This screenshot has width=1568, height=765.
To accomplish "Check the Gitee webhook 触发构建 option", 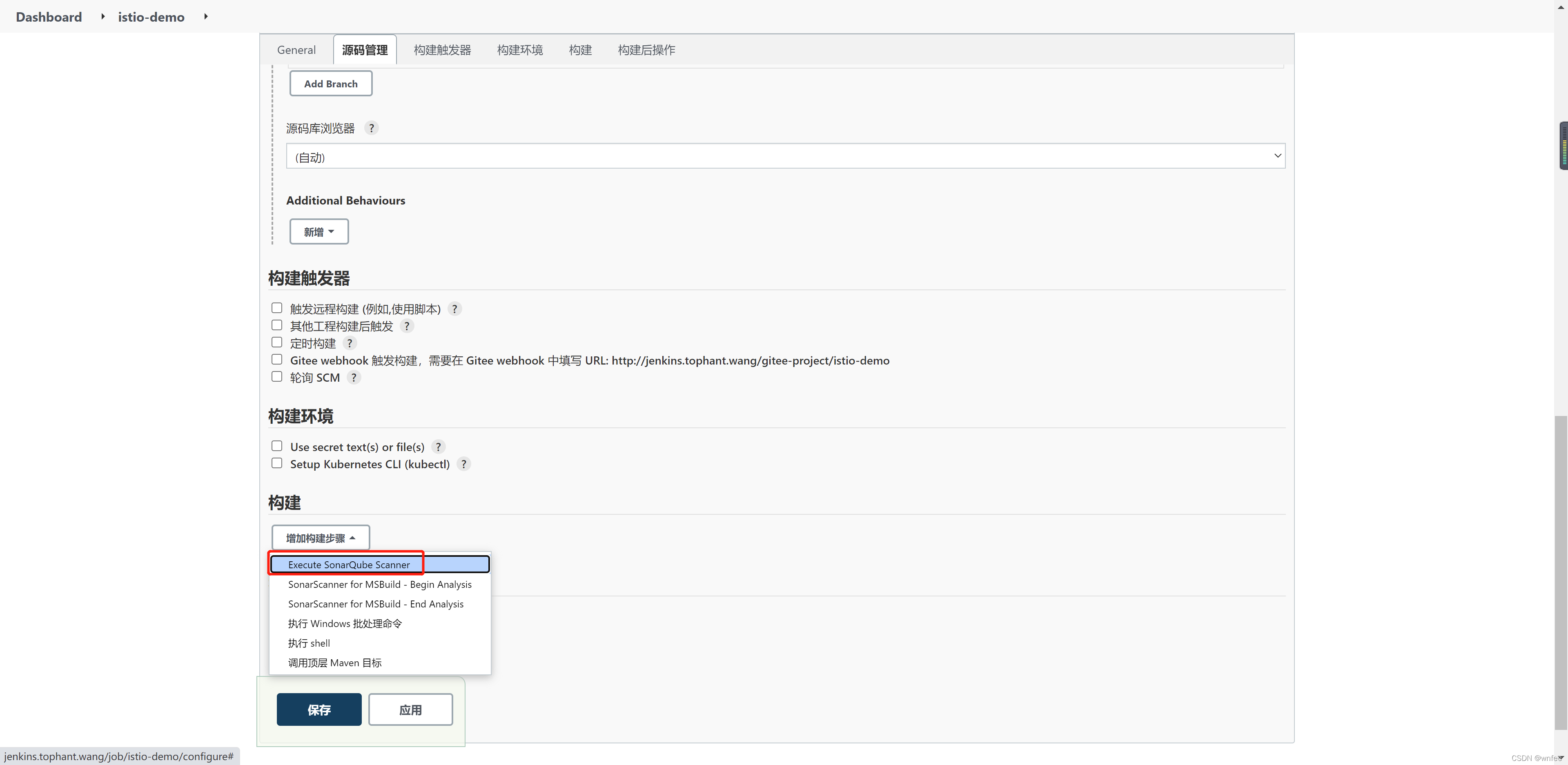I will 277,360.
